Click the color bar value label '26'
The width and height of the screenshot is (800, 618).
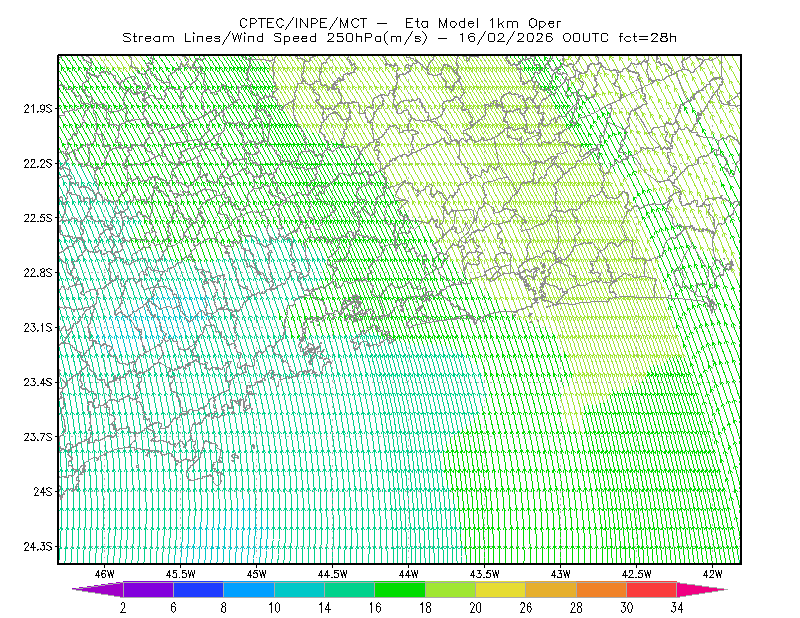point(526,608)
